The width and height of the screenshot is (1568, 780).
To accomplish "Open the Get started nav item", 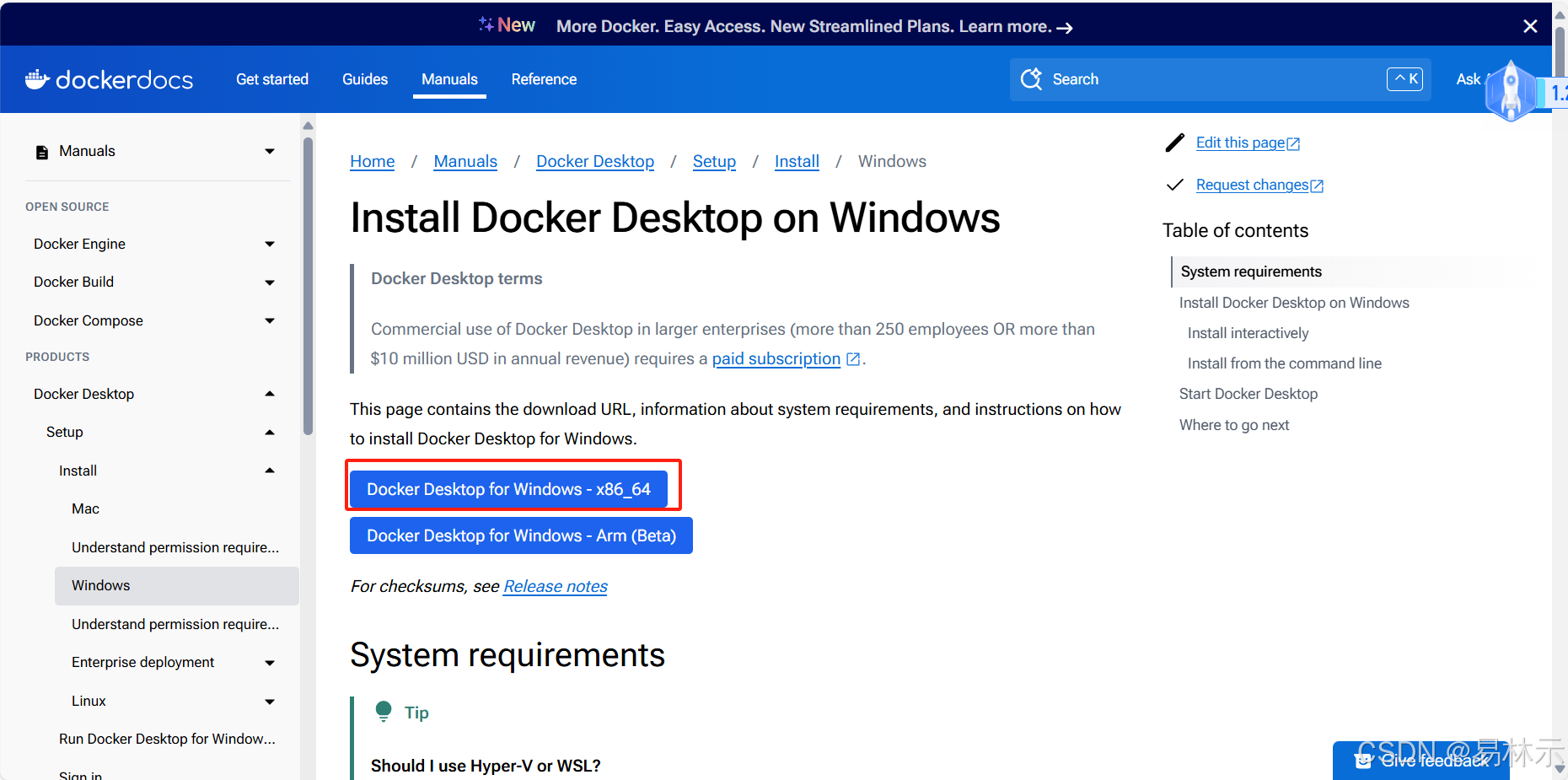I will 272,79.
